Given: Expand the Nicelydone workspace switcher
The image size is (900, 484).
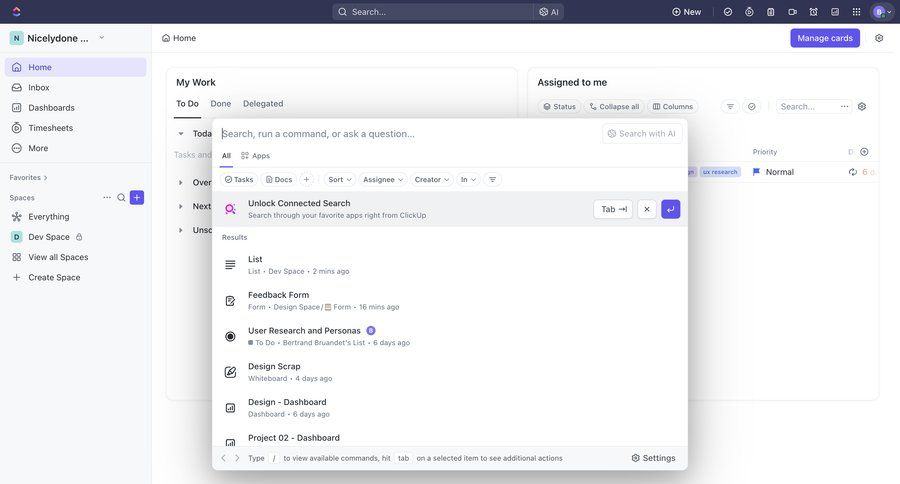Looking at the screenshot, I should click(x=57, y=38).
